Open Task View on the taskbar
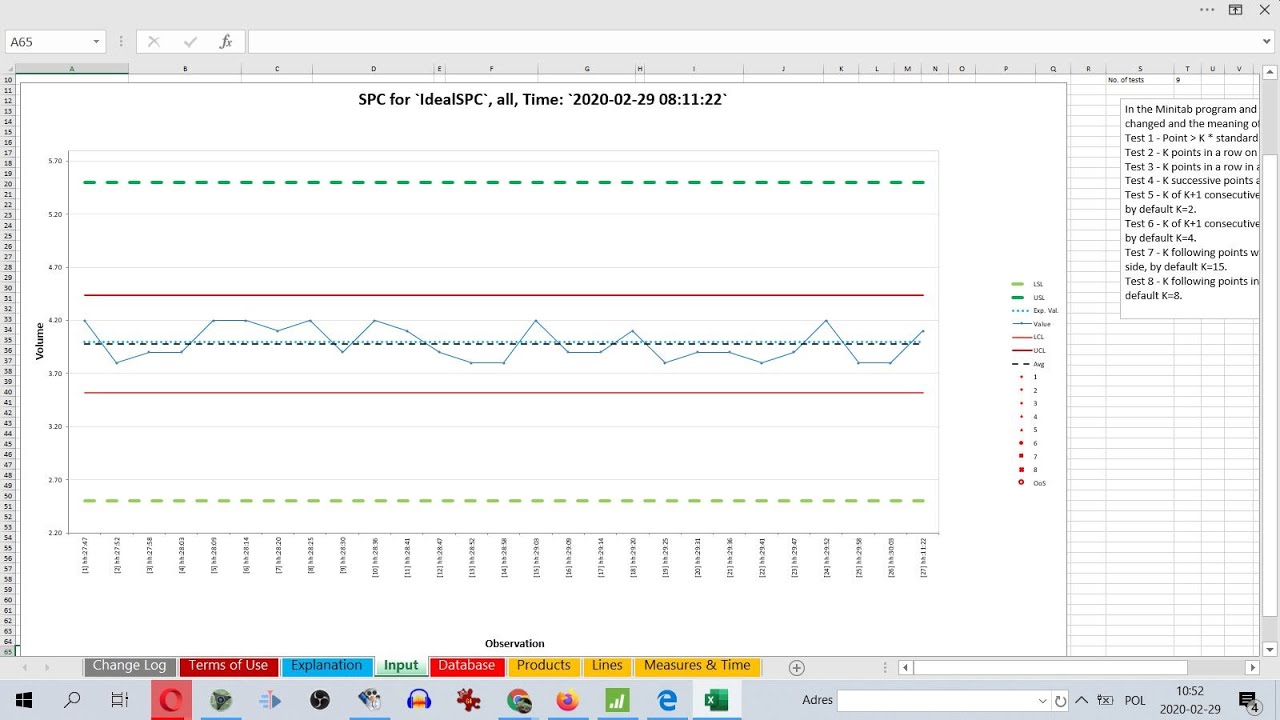 [x=120, y=700]
